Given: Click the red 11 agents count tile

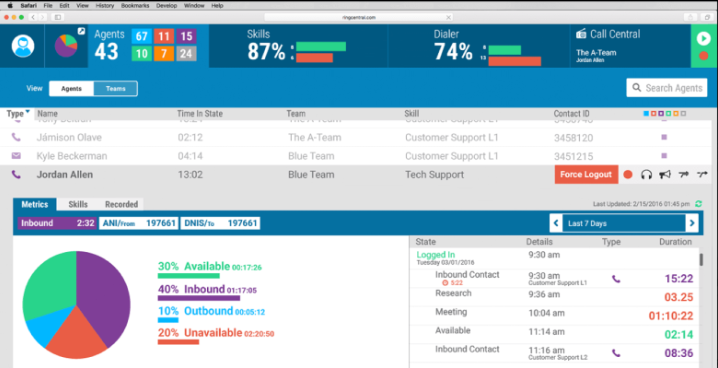Looking at the screenshot, I should (x=163, y=36).
